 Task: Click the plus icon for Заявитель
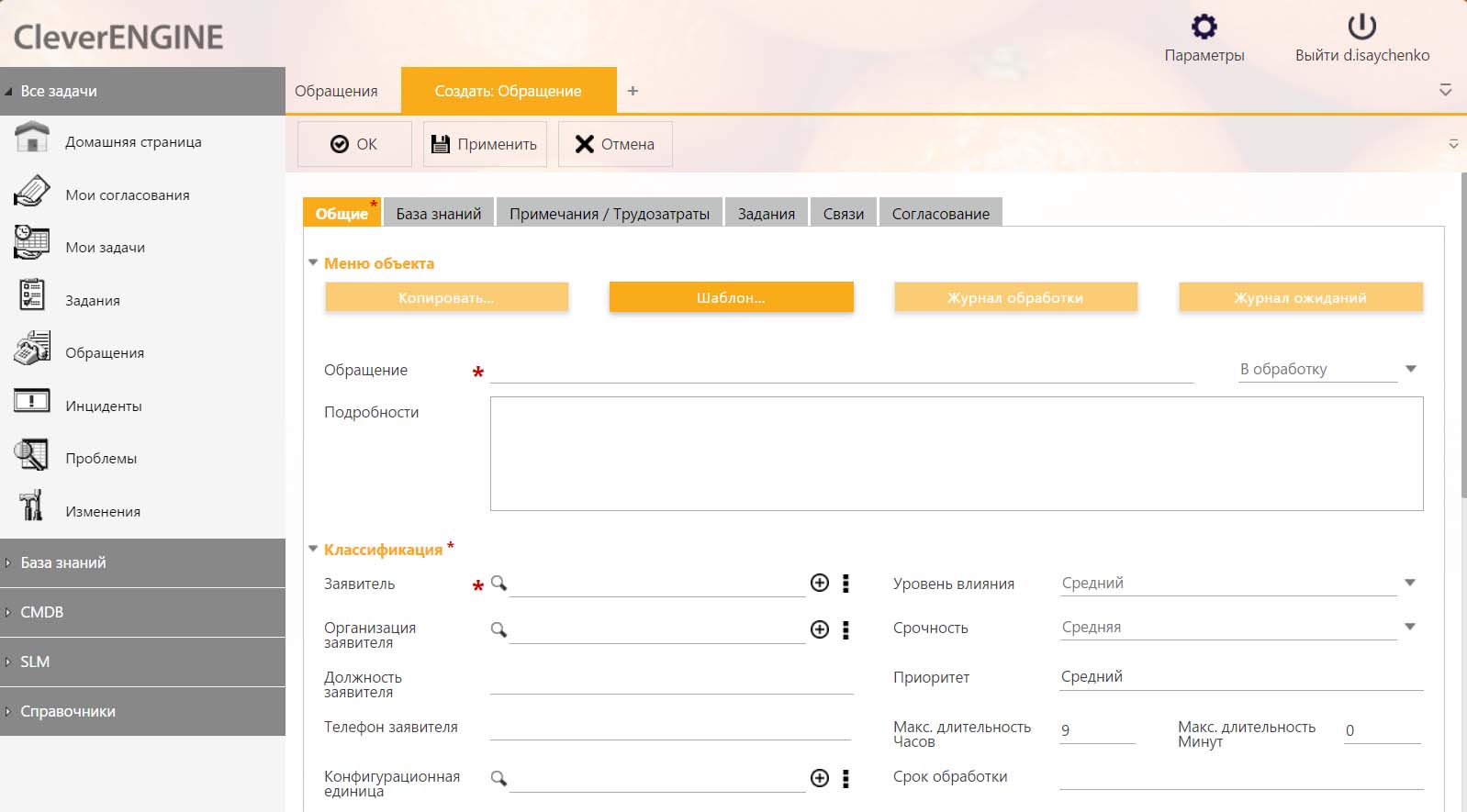coord(820,583)
